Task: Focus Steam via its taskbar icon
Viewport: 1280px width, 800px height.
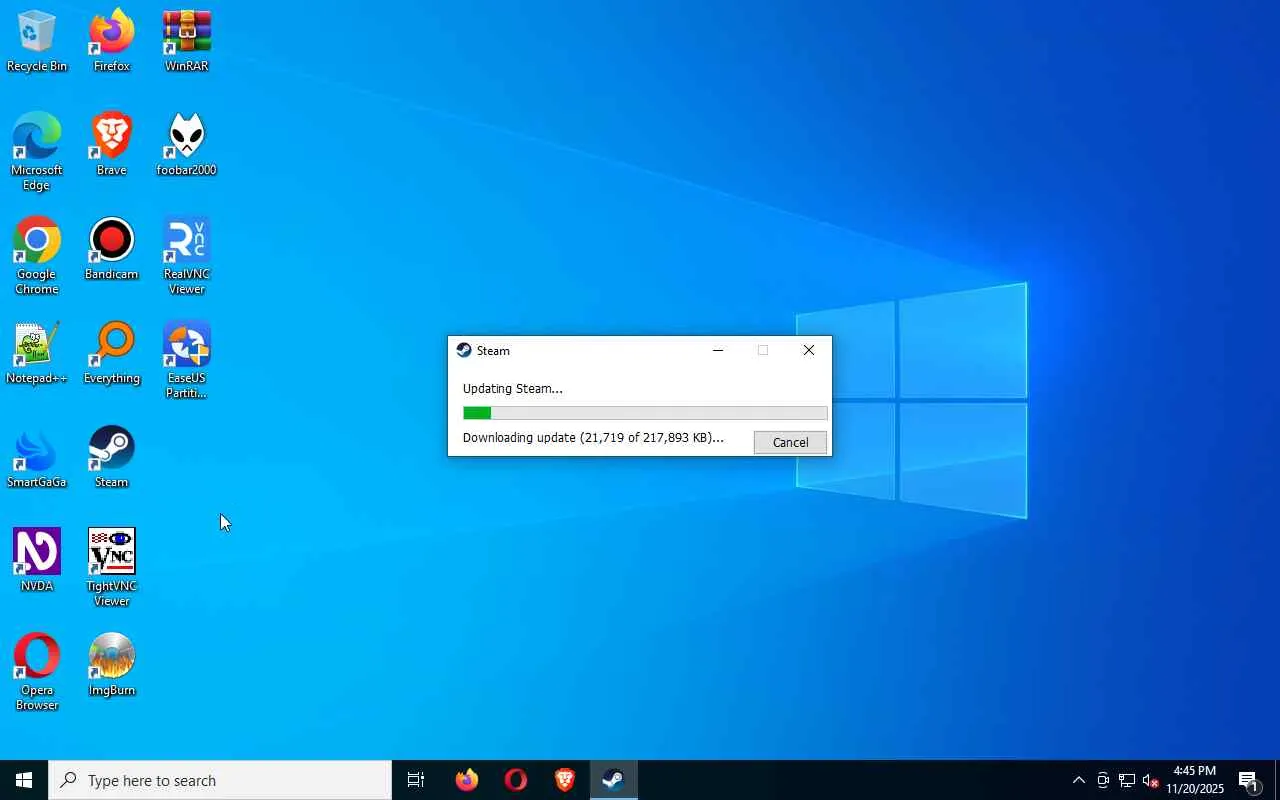Action: (x=614, y=780)
